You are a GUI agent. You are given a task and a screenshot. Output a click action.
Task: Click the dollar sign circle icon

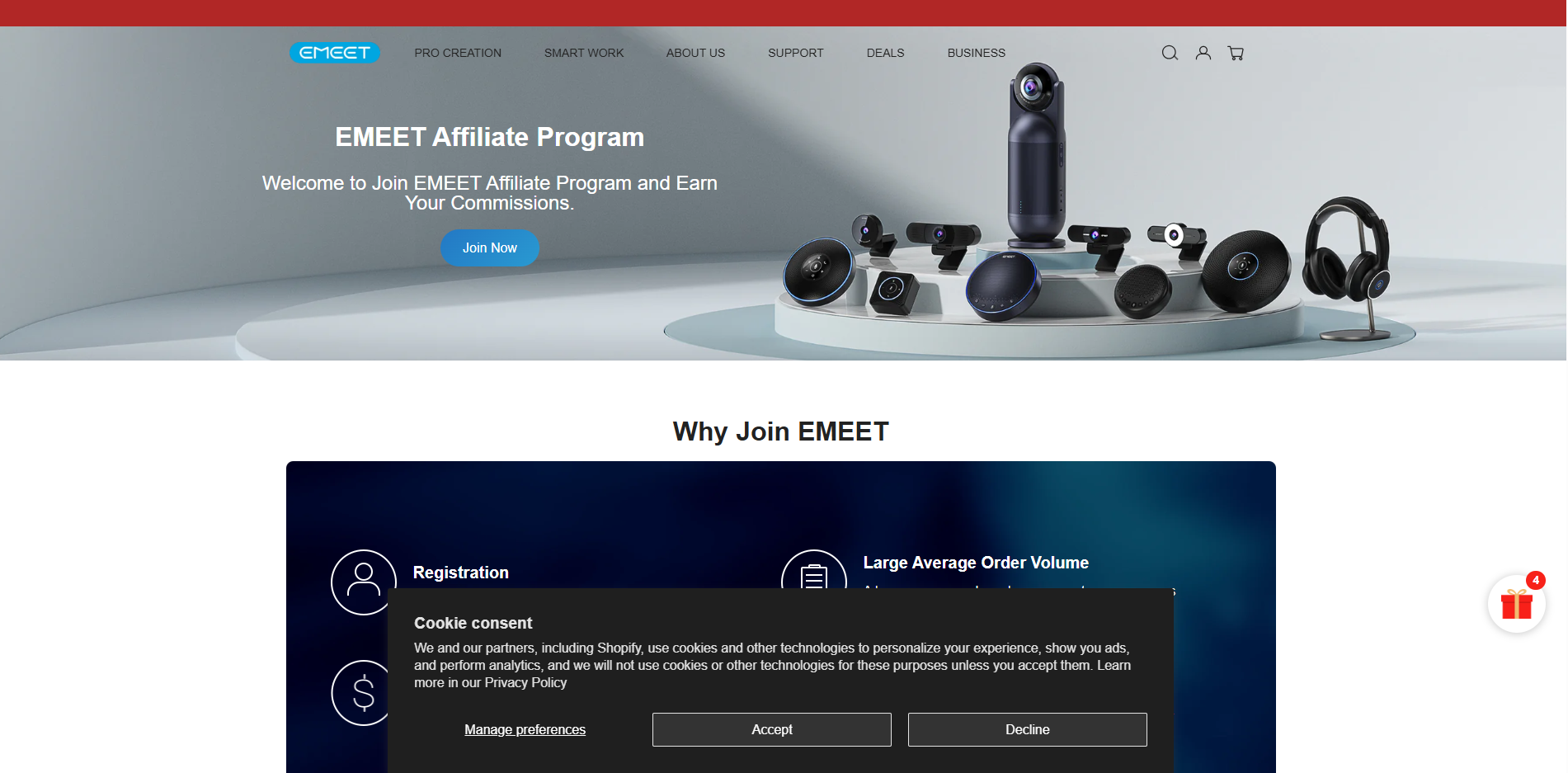(361, 693)
